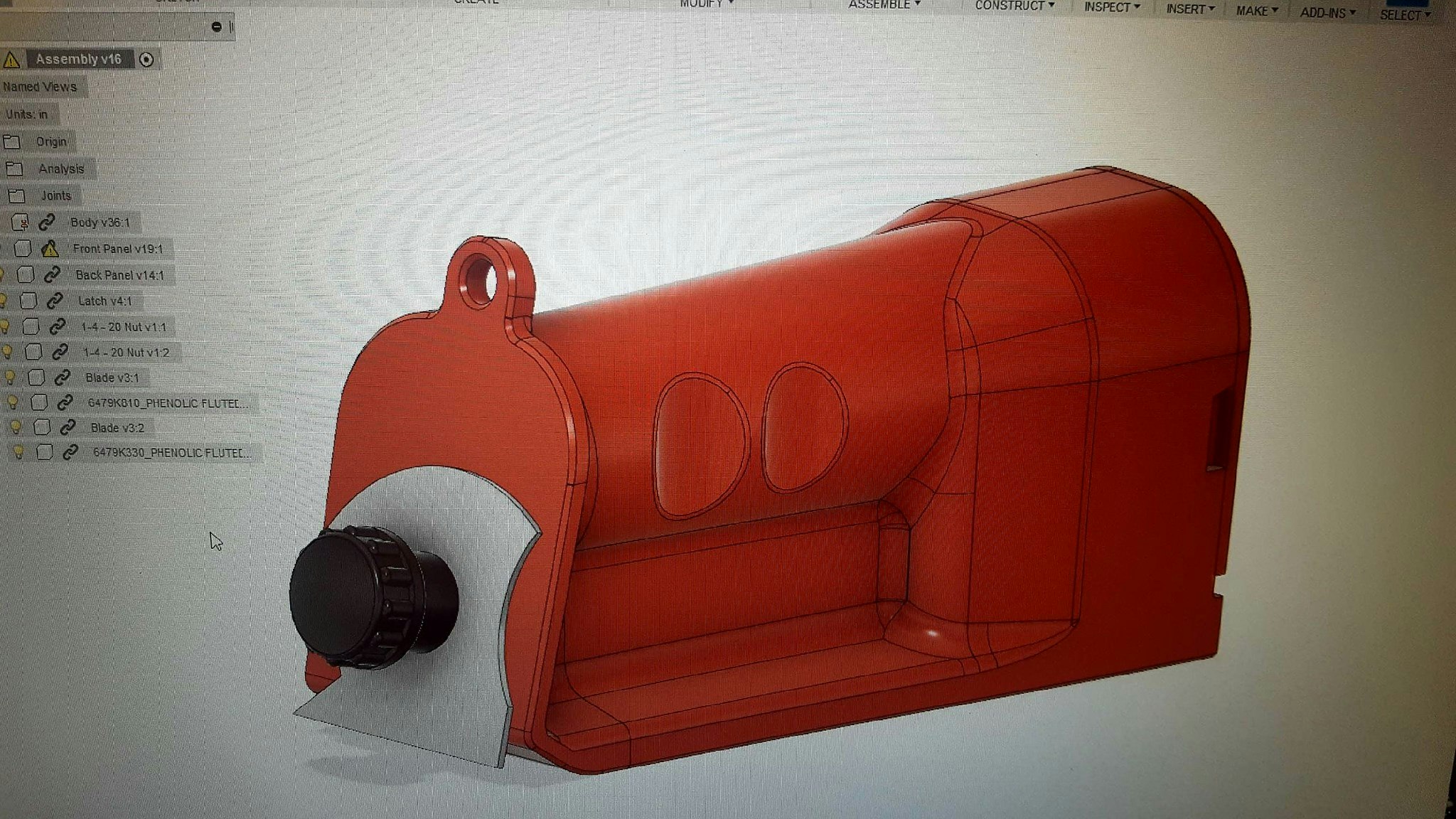Hide the 6479K330_PHENOLIC FLUTED component via its lightbulb
This screenshot has height=819, width=1456.
click(18, 452)
